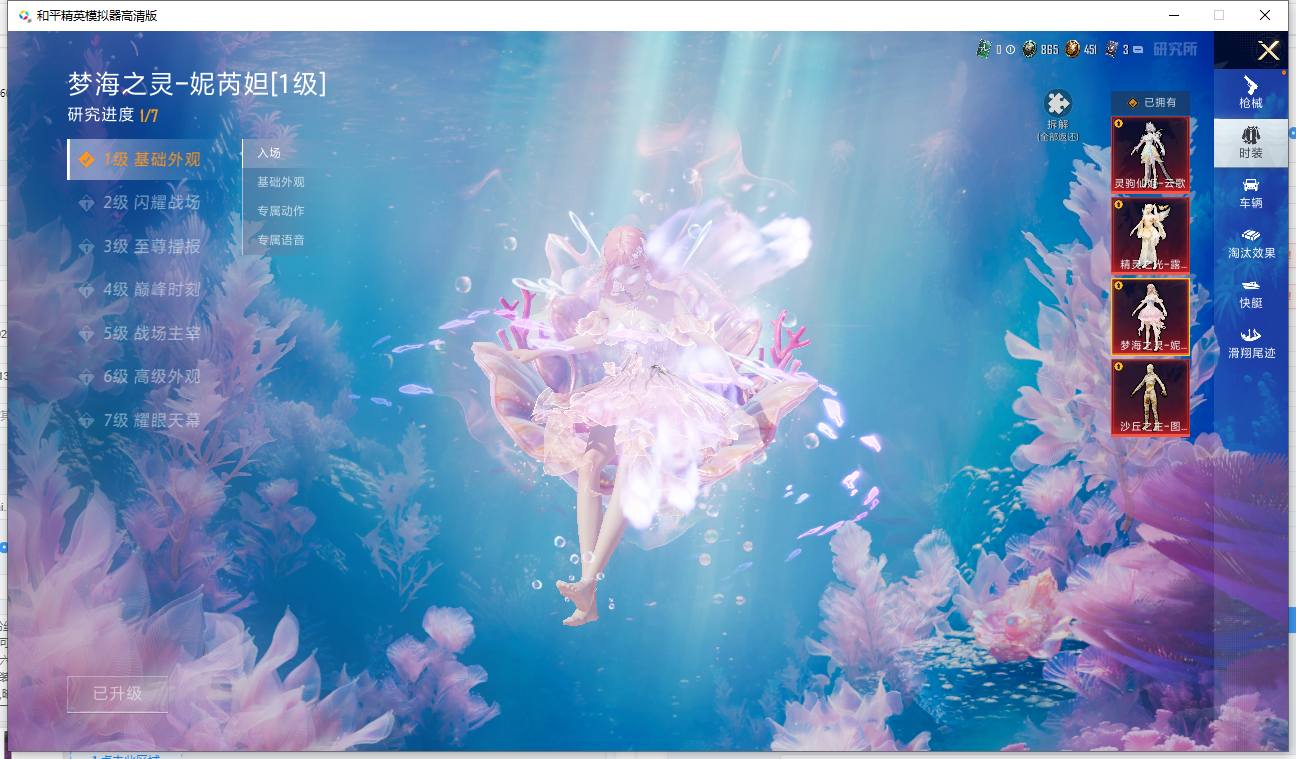The height and width of the screenshot is (759, 1296).
Task: Click the 已升级 button
Action: point(117,693)
